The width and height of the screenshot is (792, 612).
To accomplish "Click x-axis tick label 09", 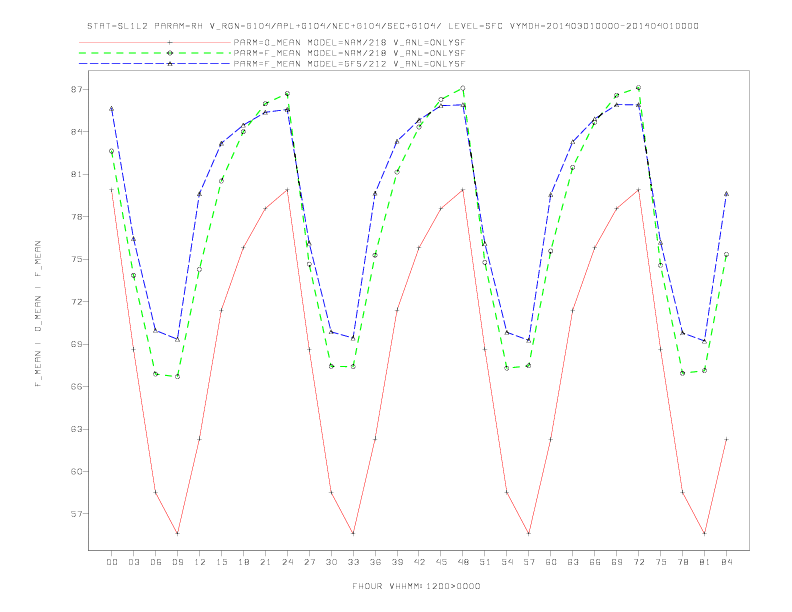I will click(x=177, y=562).
